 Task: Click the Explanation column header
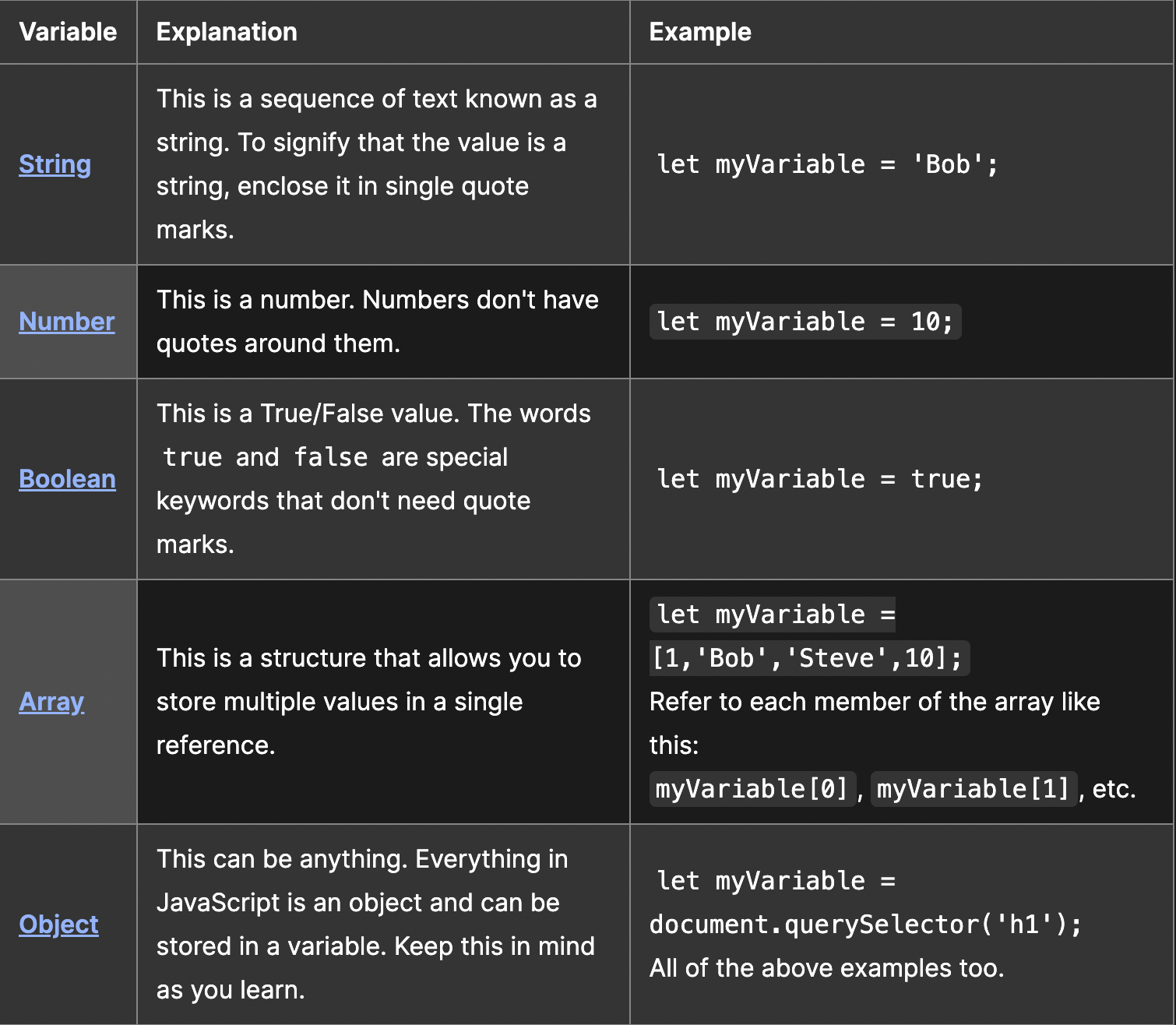click(227, 32)
